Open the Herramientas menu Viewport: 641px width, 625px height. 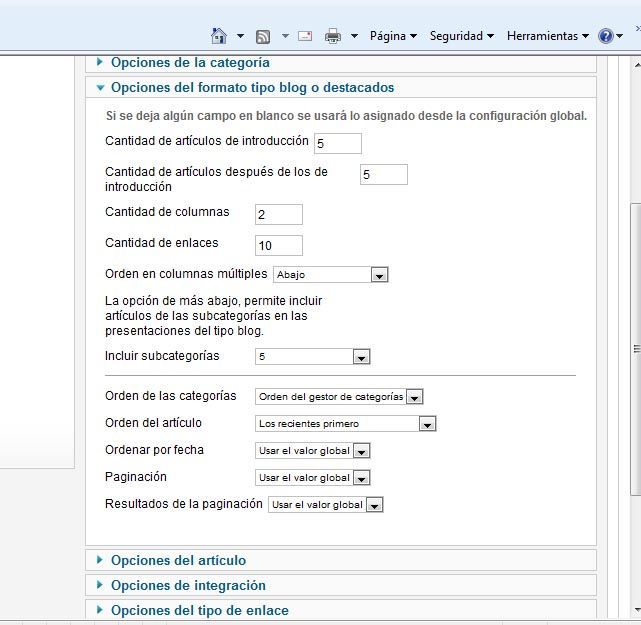[547, 36]
